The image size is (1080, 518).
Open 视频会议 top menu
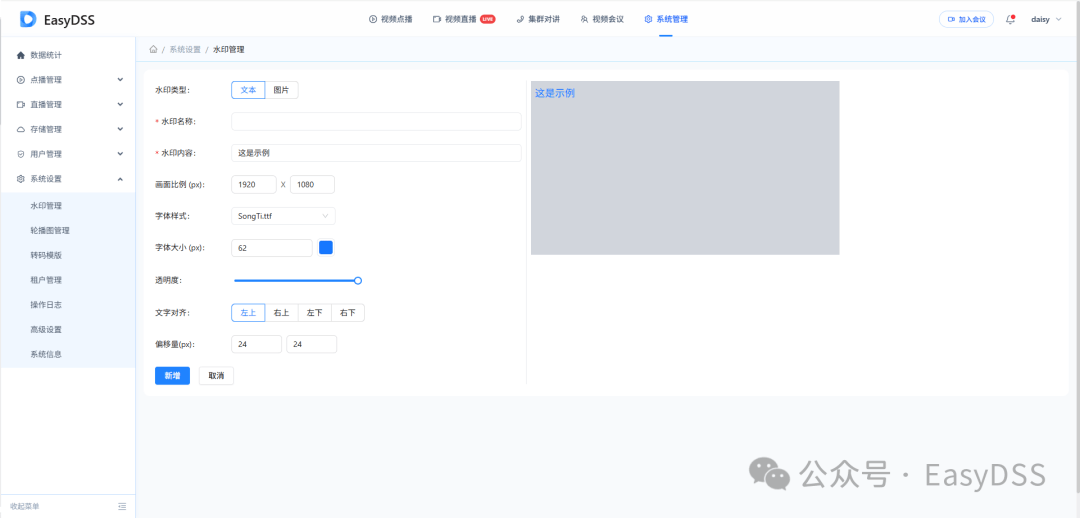602,19
